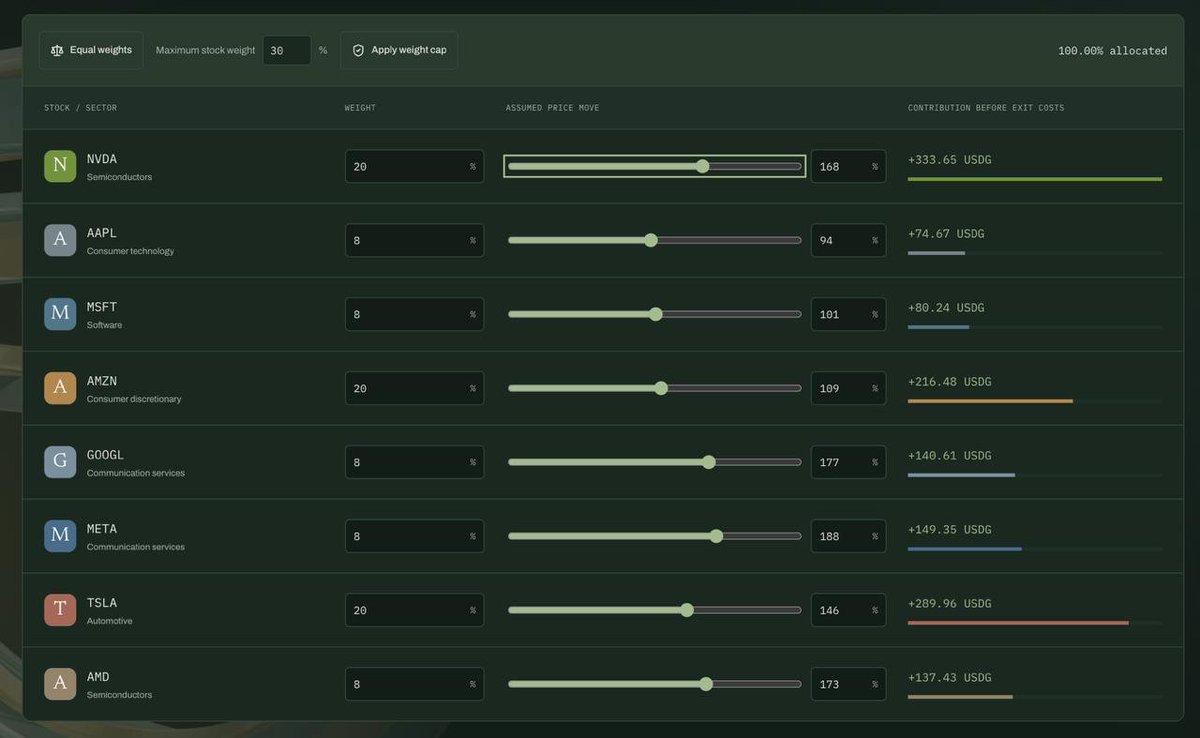Click the GOOGL stock icon

[x=60, y=462]
